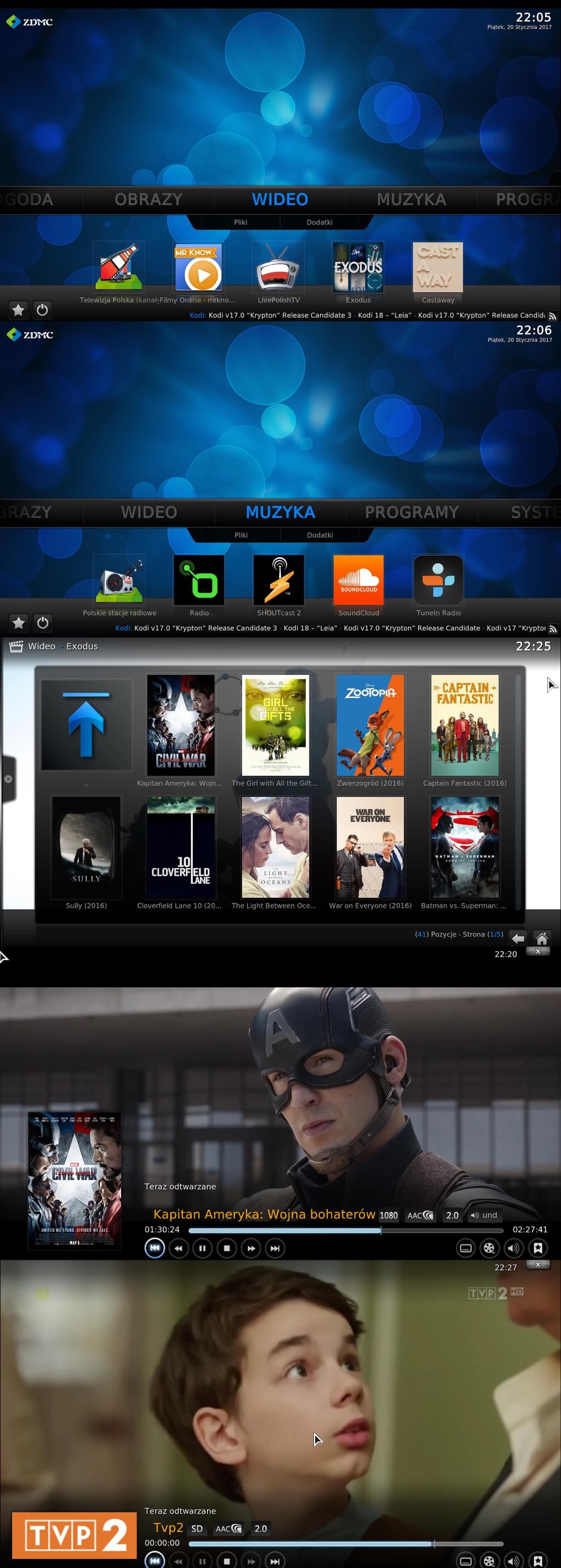Open Telewizja Polska addon on WIDEO screen
The height and width of the screenshot is (1568, 561).
[119, 268]
